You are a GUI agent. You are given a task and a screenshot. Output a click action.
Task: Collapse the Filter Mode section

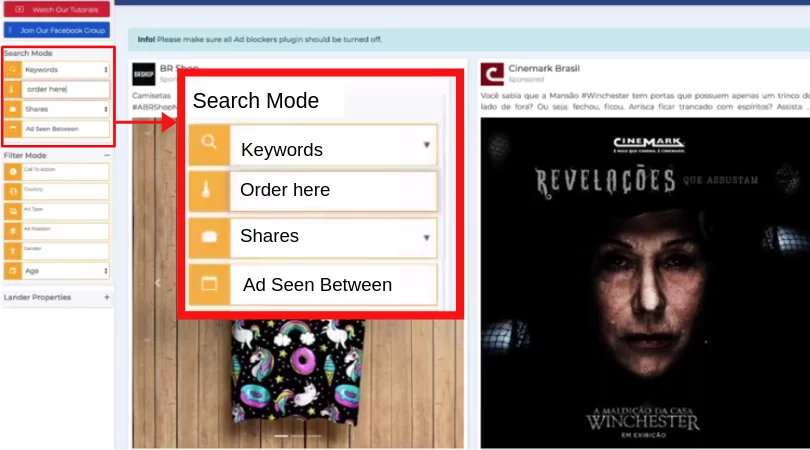(x=106, y=155)
